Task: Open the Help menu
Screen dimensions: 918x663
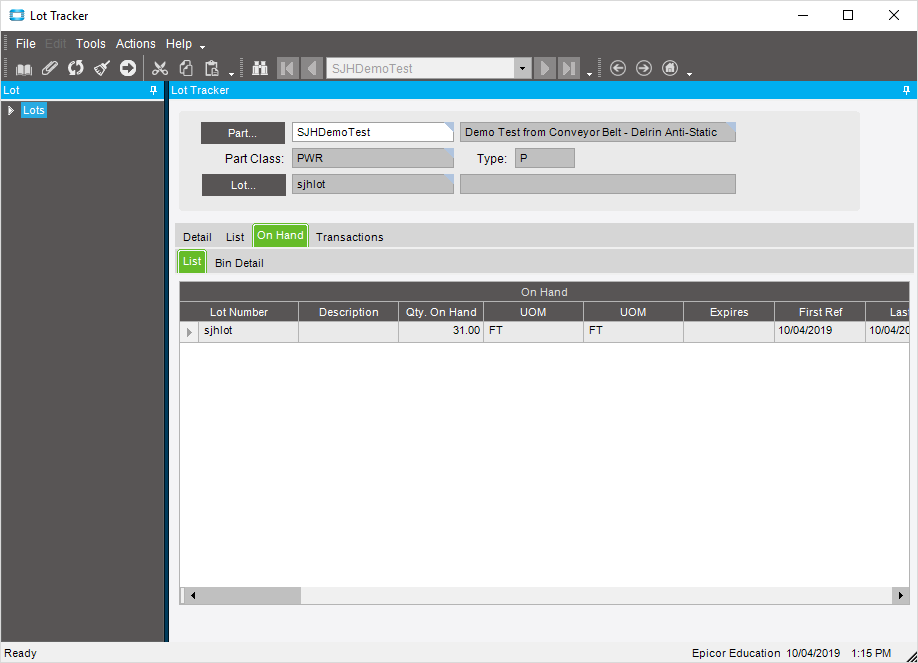Action: tap(179, 44)
